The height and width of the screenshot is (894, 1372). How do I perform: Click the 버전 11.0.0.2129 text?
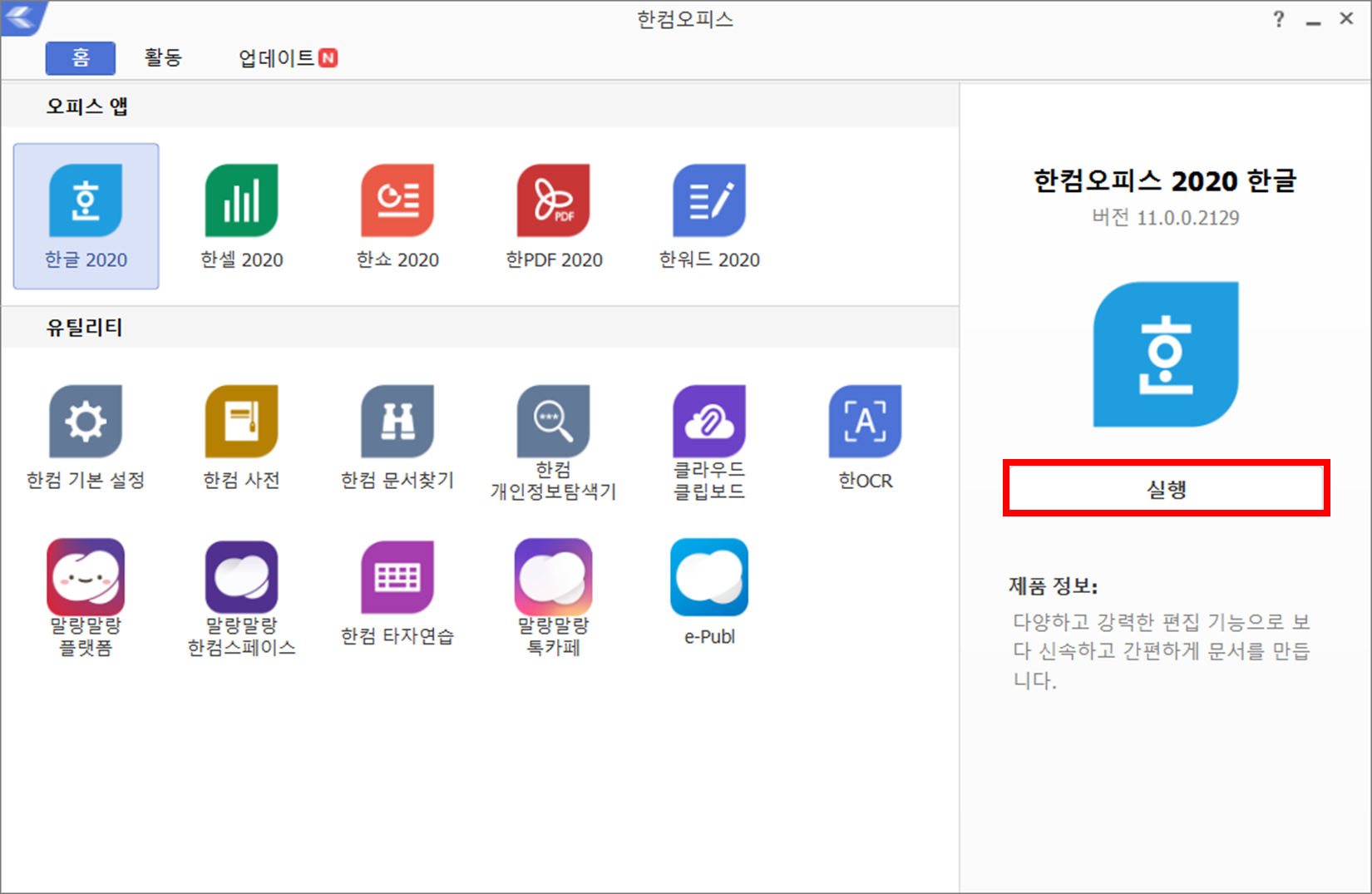coord(1165,218)
